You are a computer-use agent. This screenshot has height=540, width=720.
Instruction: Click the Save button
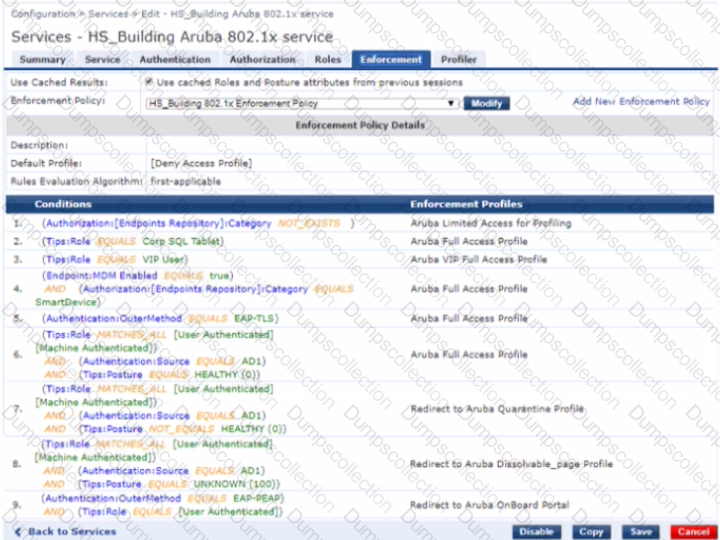click(641, 532)
